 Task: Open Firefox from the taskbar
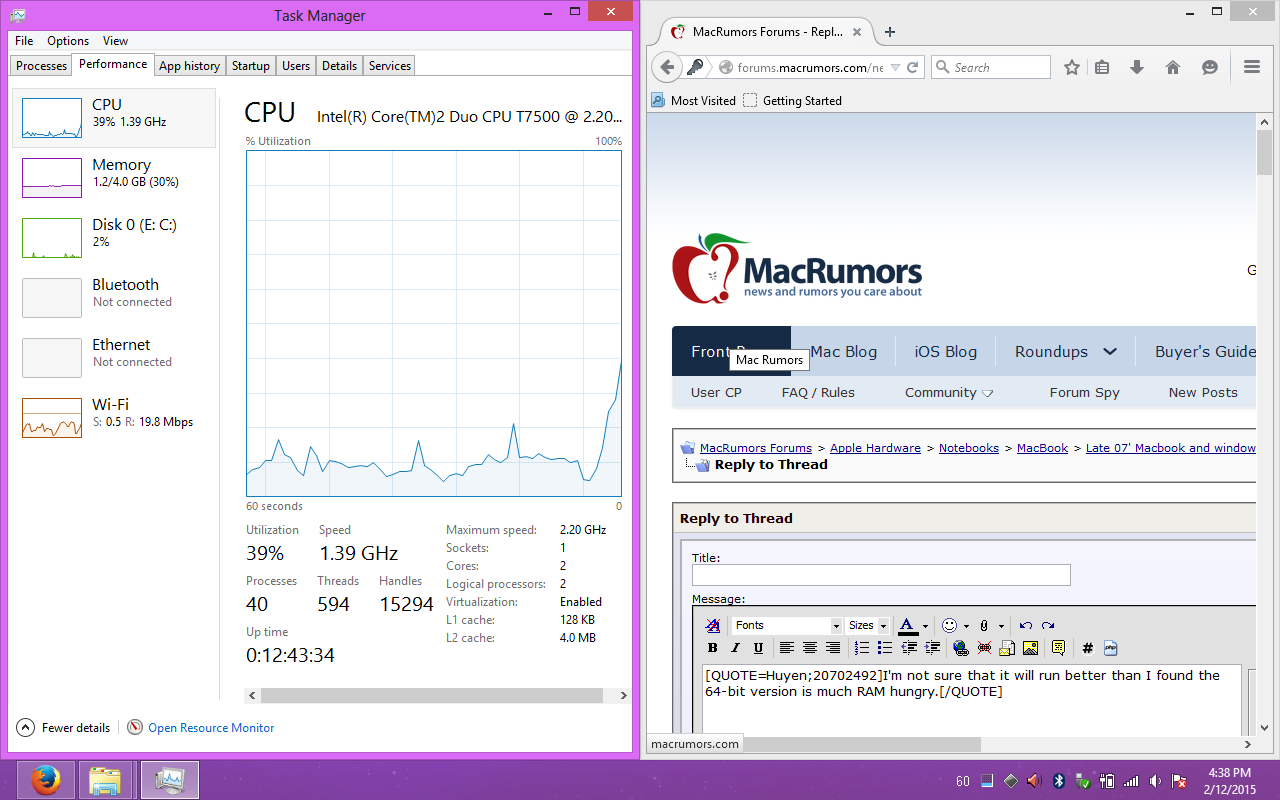[44, 780]
